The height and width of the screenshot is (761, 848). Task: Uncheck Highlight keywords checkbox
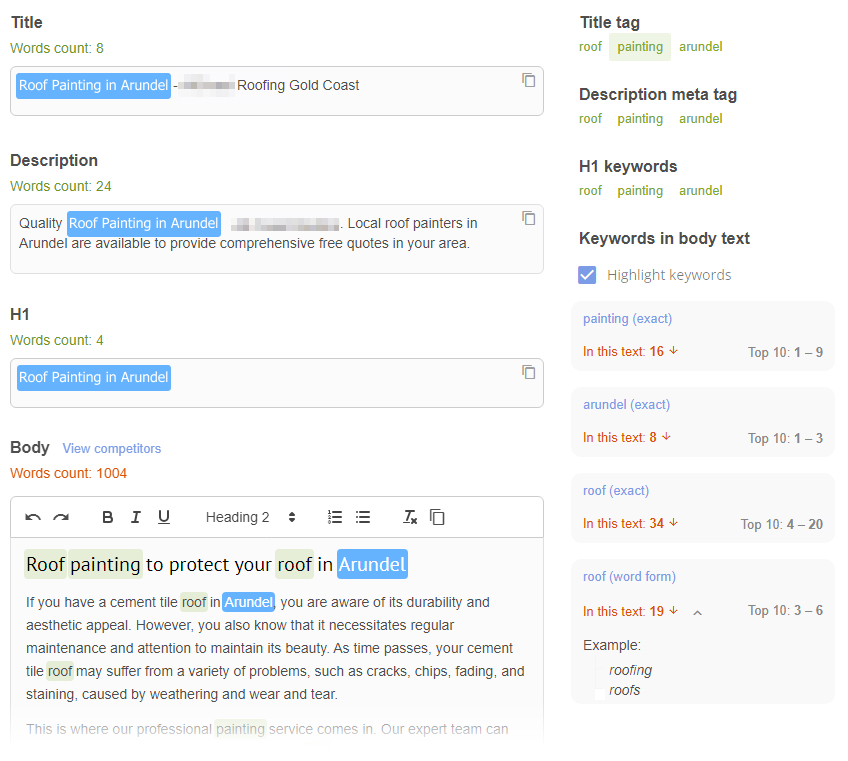click(x=587, y=275)
